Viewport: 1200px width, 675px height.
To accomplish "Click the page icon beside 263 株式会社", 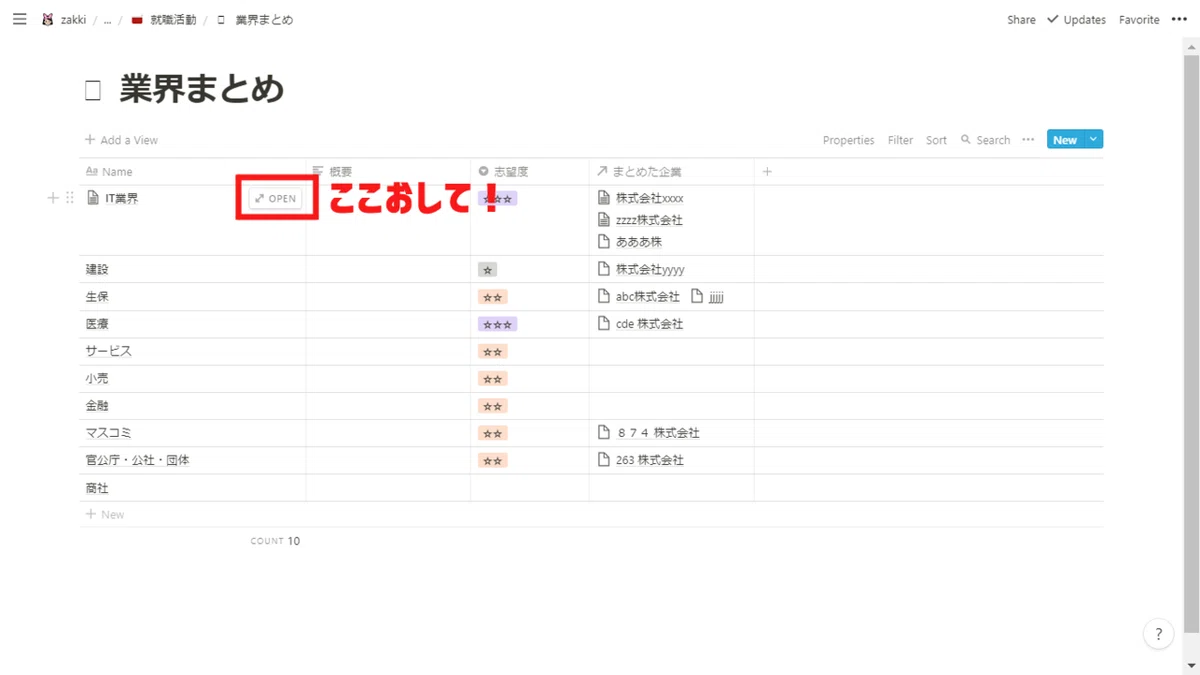I will tap(603, 460).
